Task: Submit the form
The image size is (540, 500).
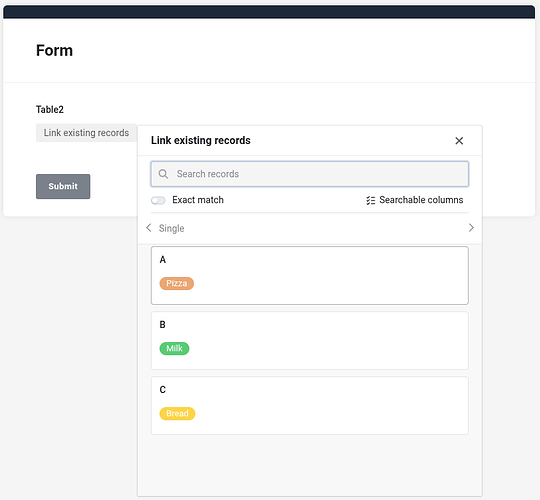Action: 63,186
